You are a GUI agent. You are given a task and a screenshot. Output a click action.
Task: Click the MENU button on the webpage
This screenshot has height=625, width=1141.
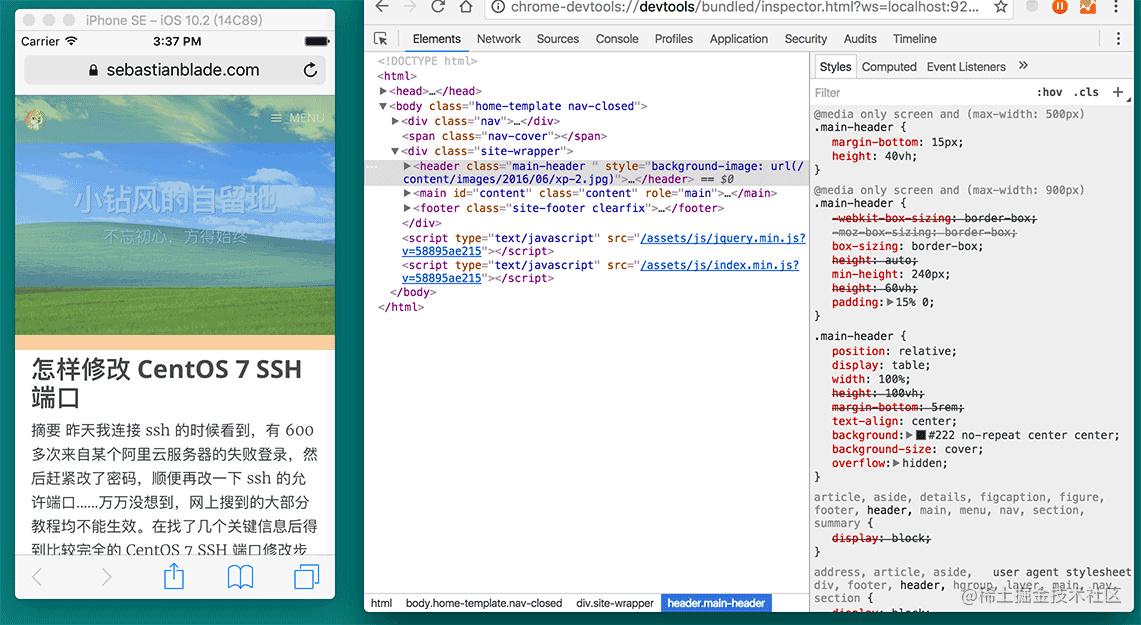click(x=296, y=117)
